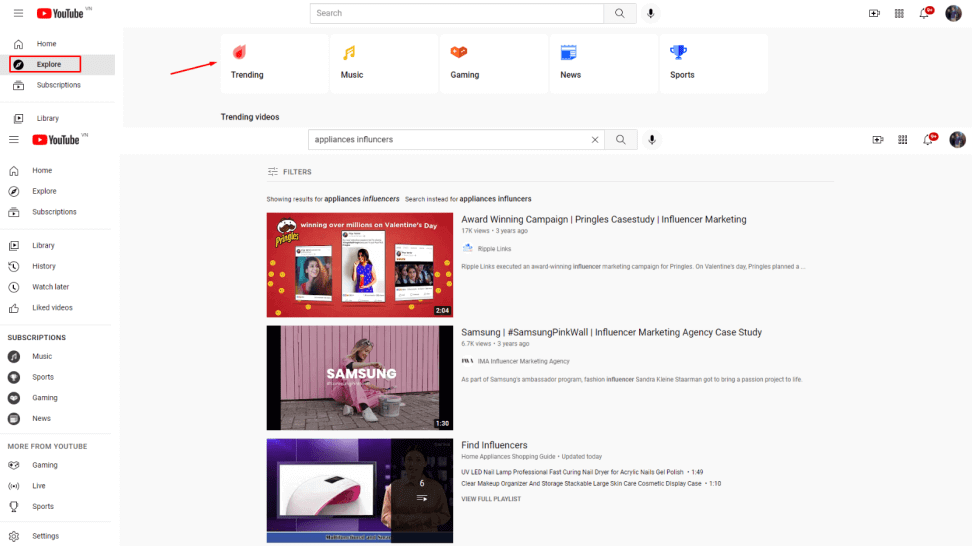The width and height of the screenshot is (972, 546).
Task: Click the magnifier button beside the empty Search box
Action: click(x=619, y=13)
